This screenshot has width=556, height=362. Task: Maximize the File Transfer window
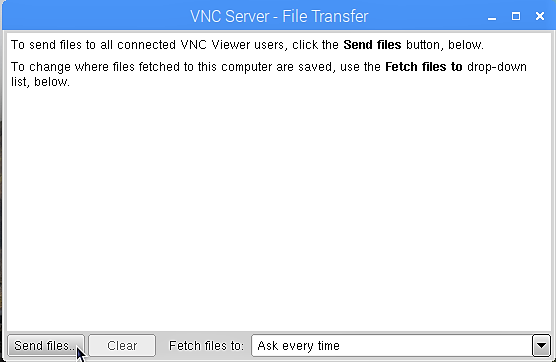coord(516,16)
